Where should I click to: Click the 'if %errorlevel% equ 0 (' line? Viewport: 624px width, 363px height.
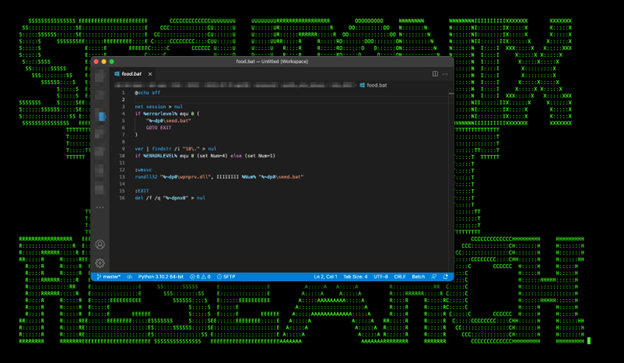point(167,114)
